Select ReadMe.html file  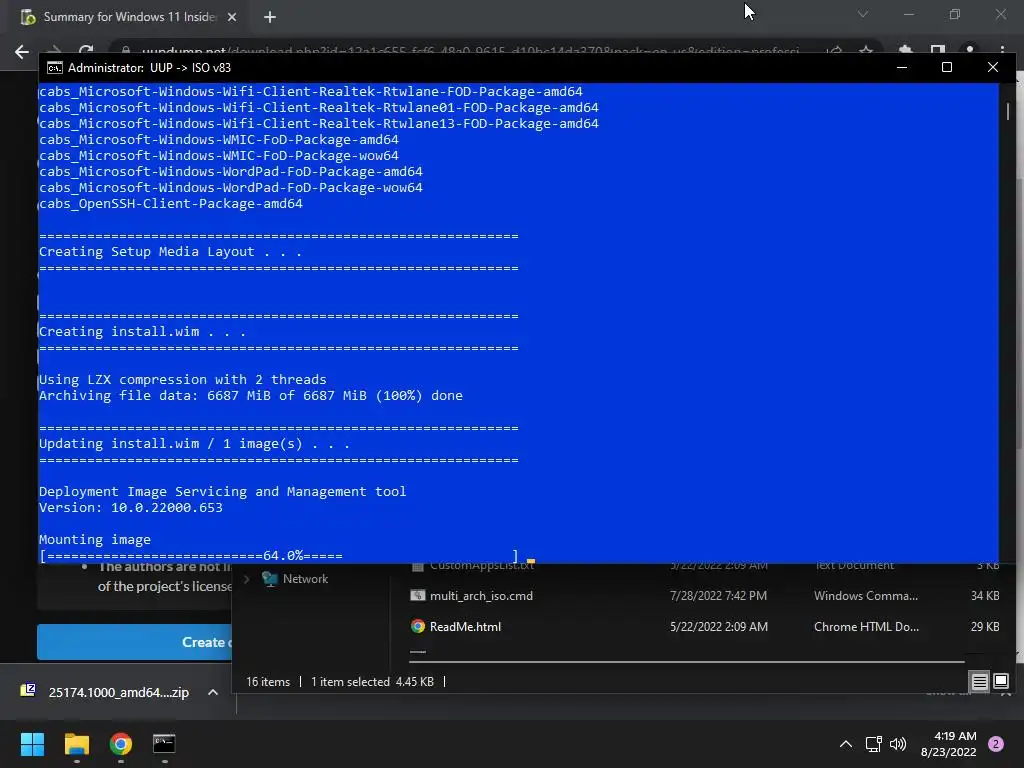point(465,626)
